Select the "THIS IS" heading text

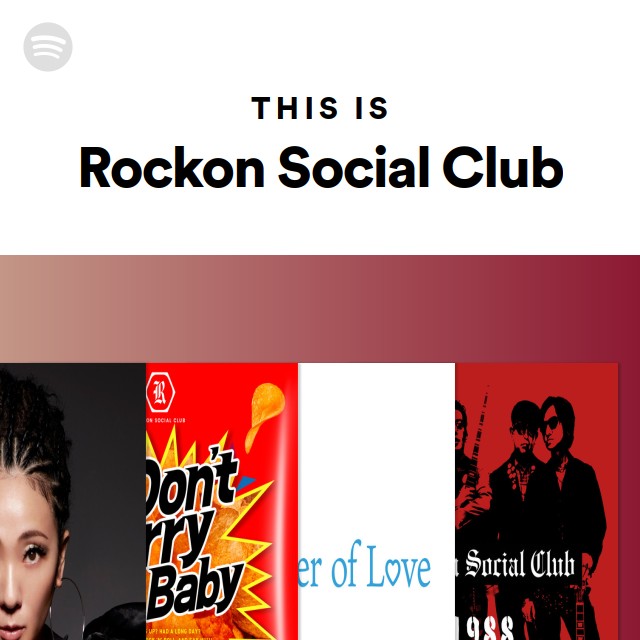pyautogui.click(x=320, y=108)
